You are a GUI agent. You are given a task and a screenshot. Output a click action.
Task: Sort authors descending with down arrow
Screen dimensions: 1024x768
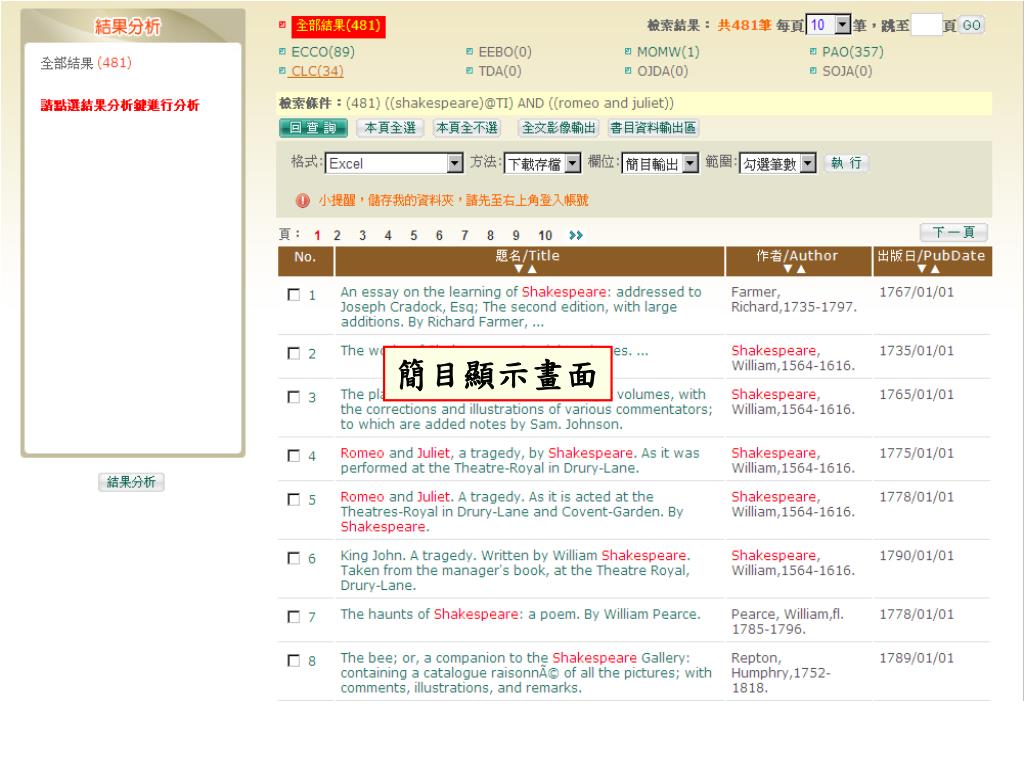pos(788,269)
